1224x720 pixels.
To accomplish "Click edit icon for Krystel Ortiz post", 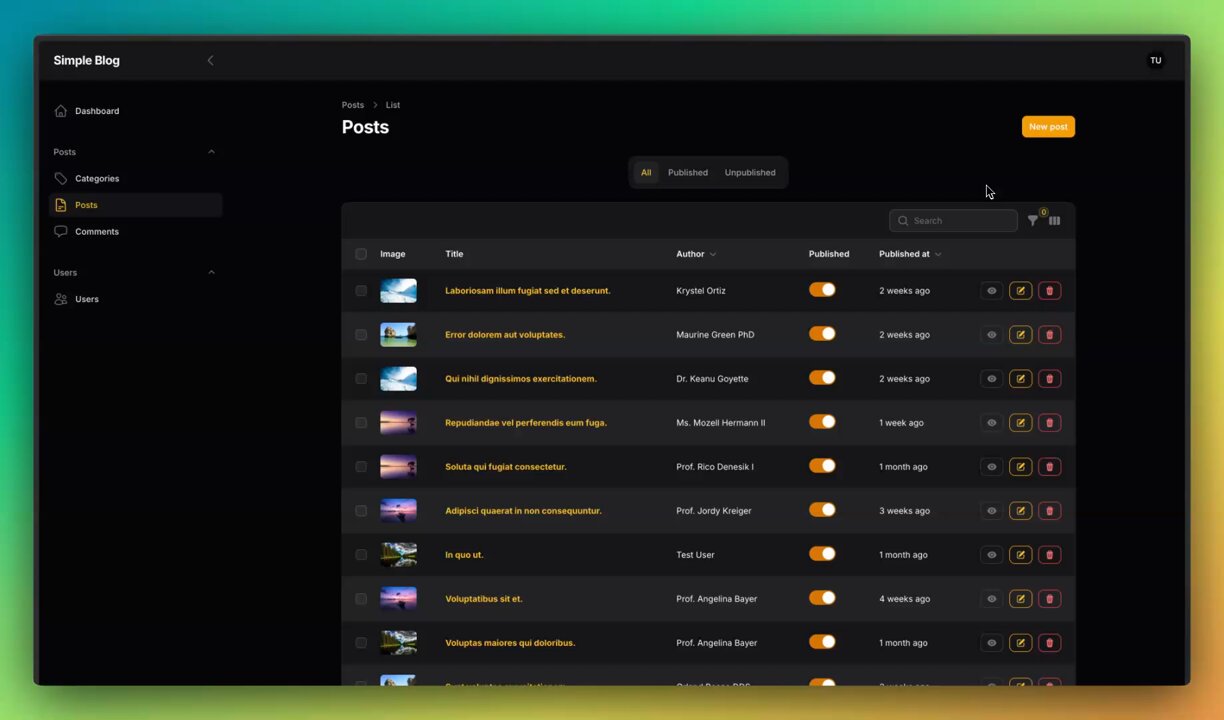I will click(x=1020, y=291).
